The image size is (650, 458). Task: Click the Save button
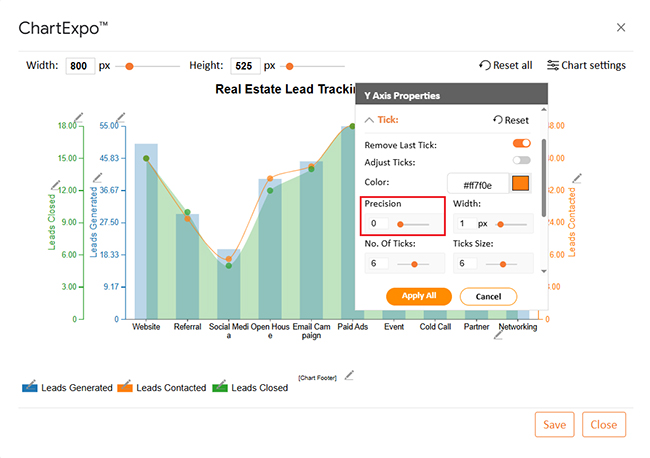coord(554,424)
